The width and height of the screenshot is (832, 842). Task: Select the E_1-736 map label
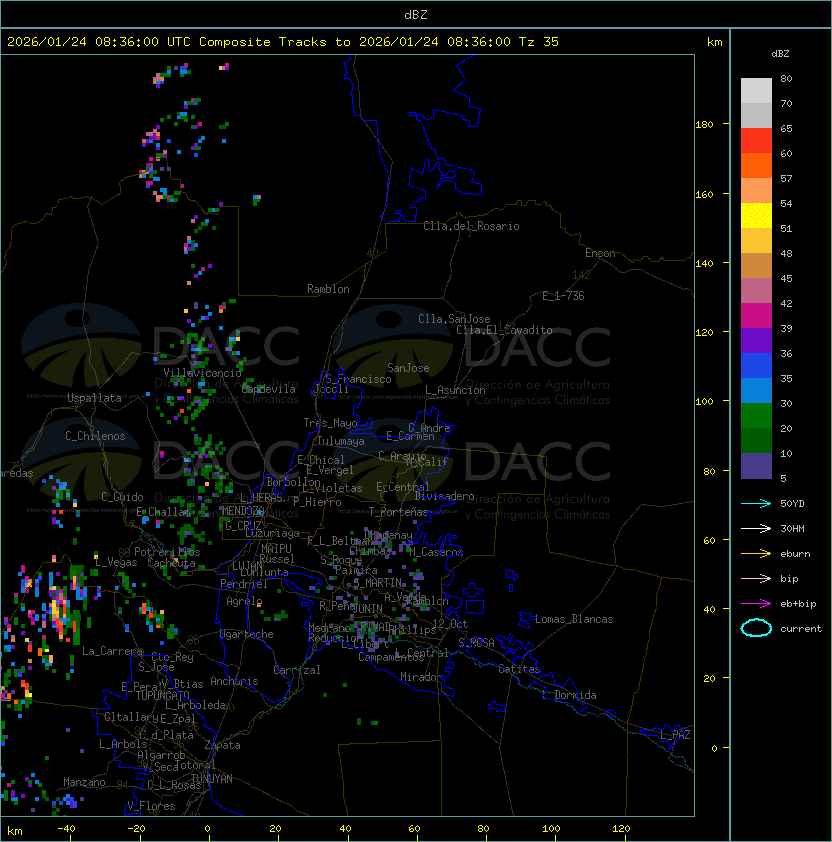pos(563,296)
